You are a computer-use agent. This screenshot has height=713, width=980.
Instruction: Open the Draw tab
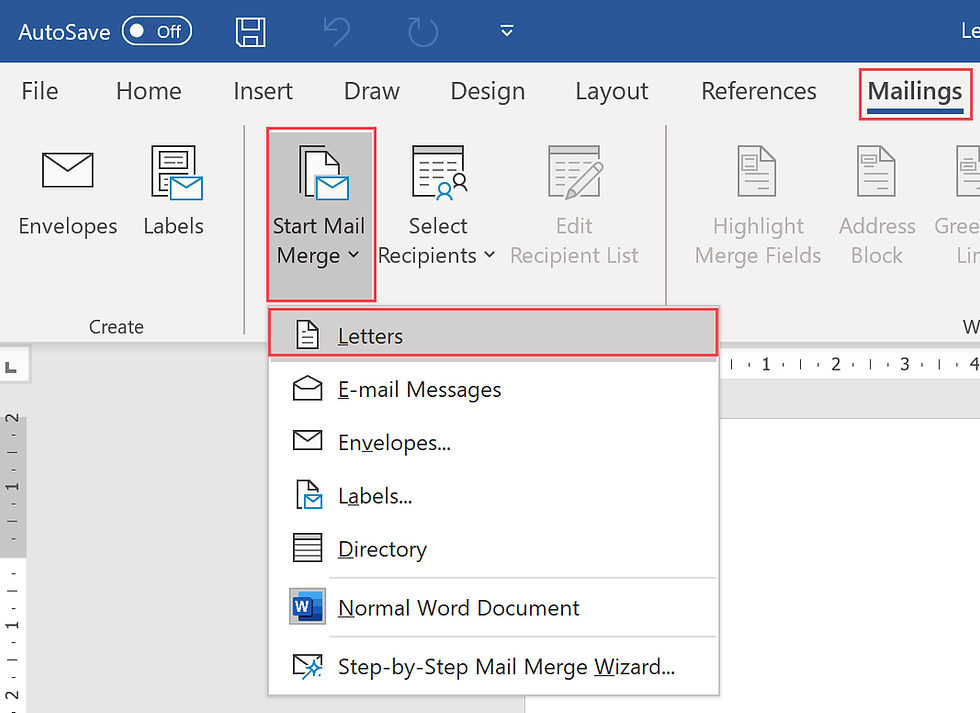coord(372,91)
